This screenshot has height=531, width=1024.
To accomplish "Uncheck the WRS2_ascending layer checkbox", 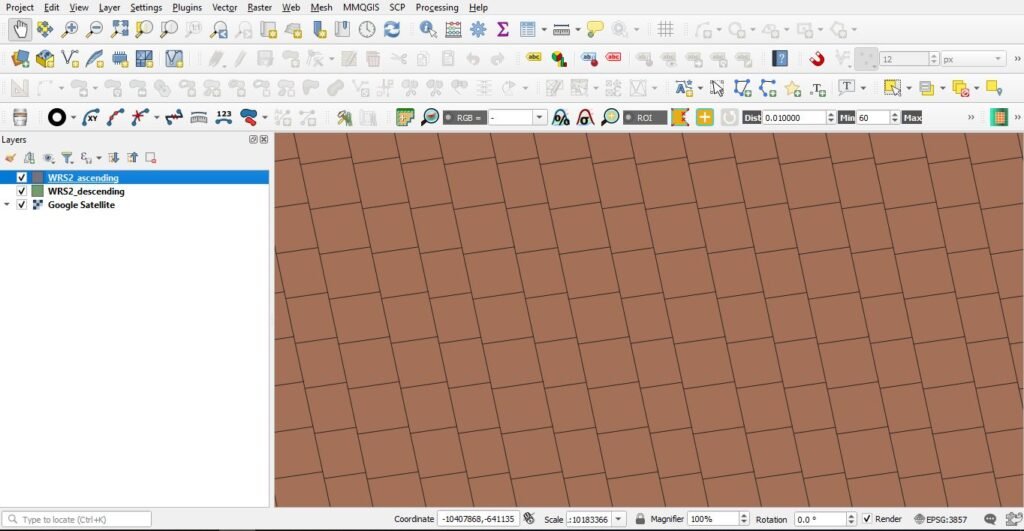I will [x=22, y=177].
